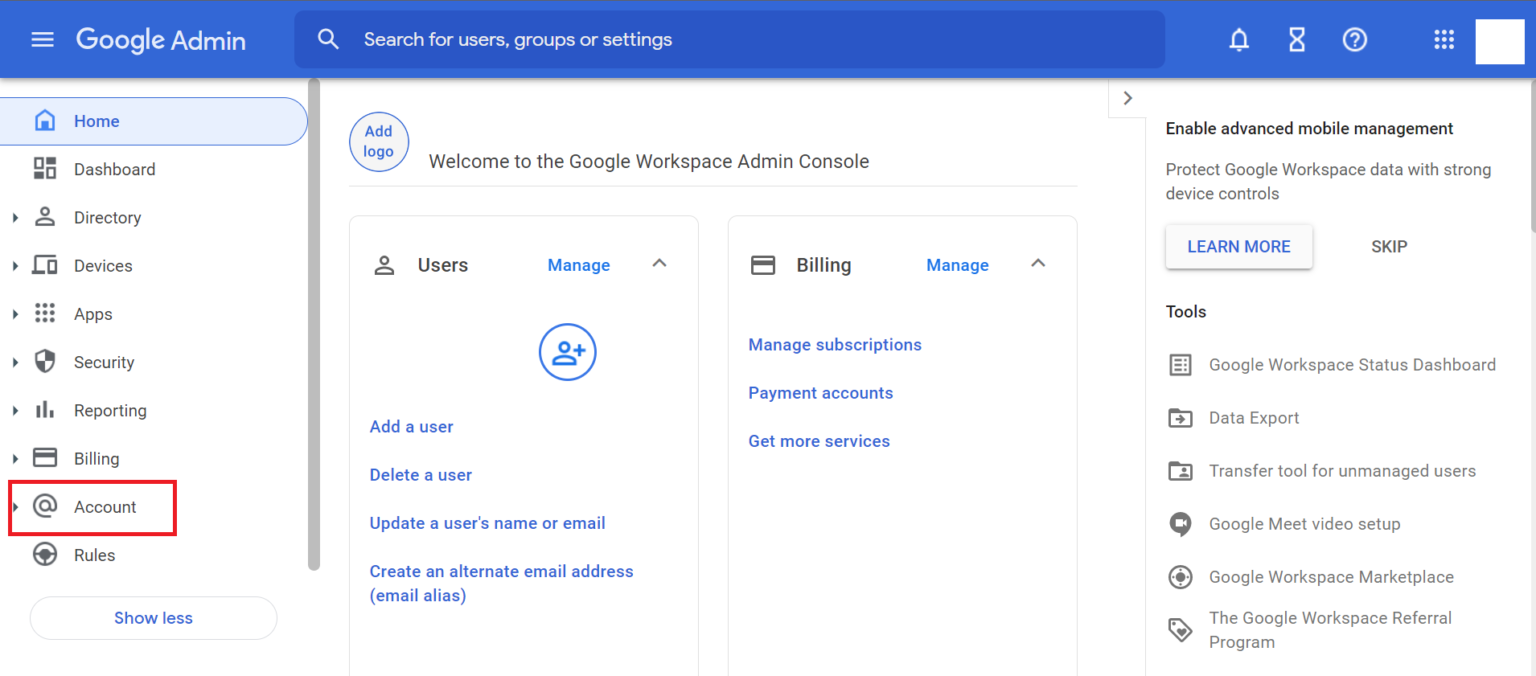Open the notifications bell
1536x676 pixels.
click(1239, 40)
